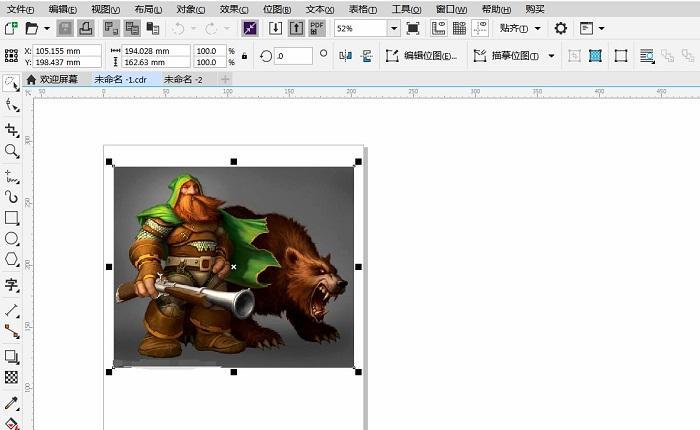Expand the application launcher dropdown arrow
The height and width of the screenshot is (430, 700).
602,29
